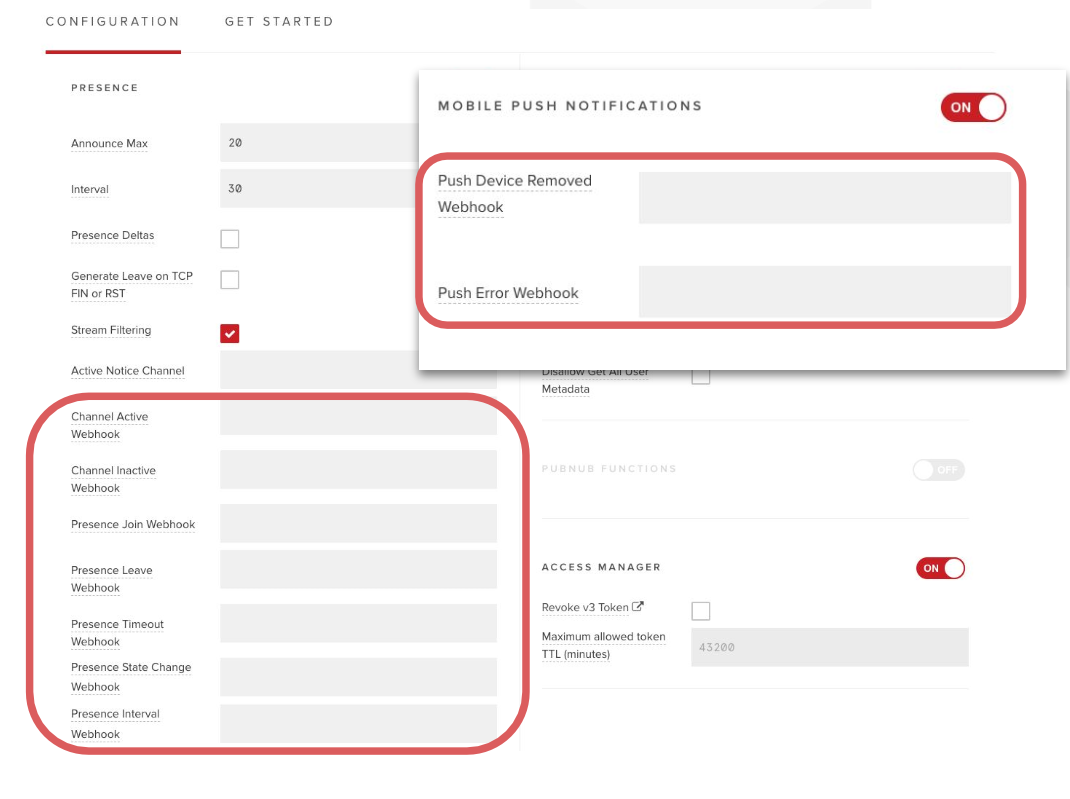Open the Revoke v3 Token external link icon
The image size is (1070, 799).
point(637,606)
